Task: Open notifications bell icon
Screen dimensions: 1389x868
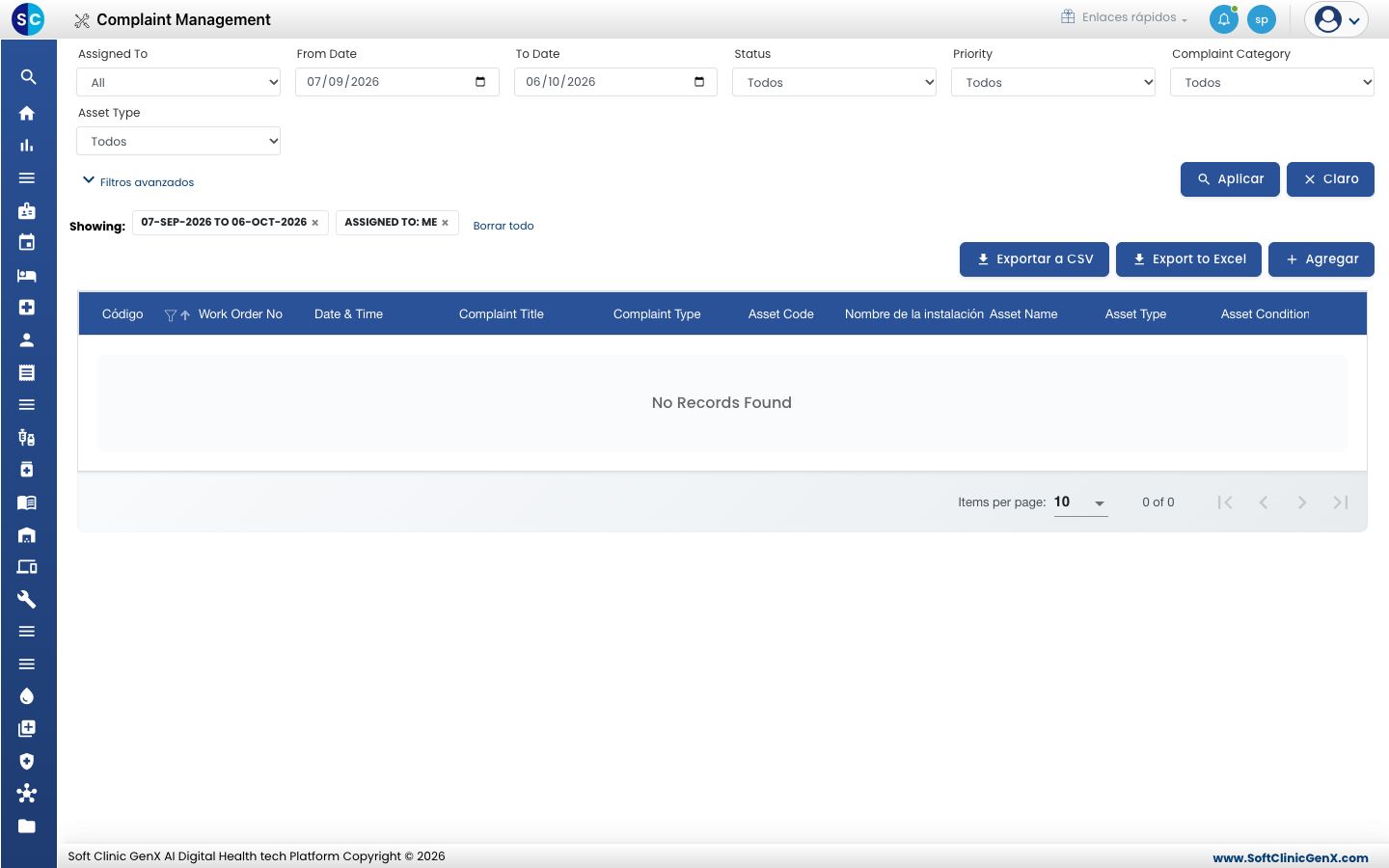Action: (x=1224, y=19)
